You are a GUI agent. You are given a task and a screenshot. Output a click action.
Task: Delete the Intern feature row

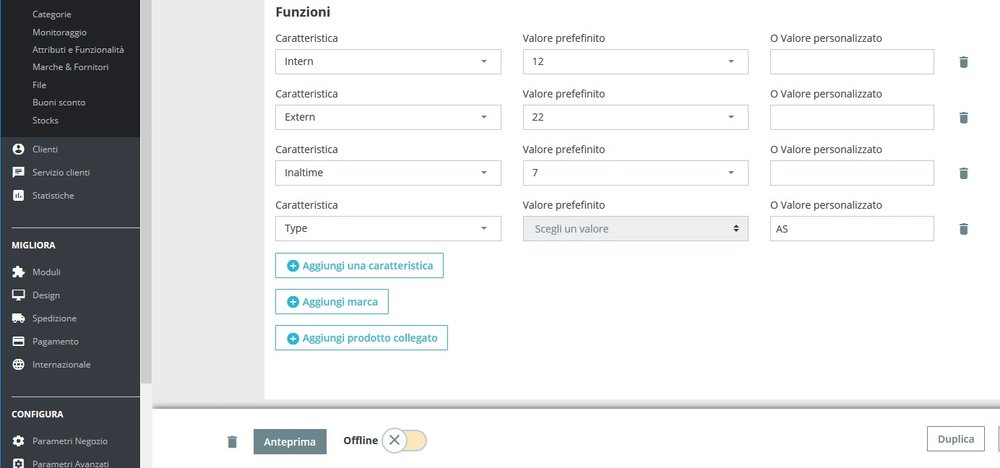pyautogui.click(x=963, y=62)
